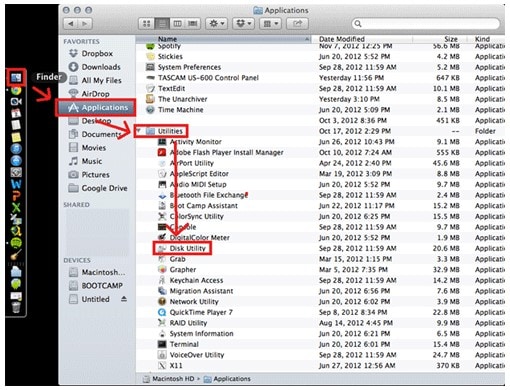Select System Preferences in the list
This screenshot has width=510, height=390.
pos(320,67)
